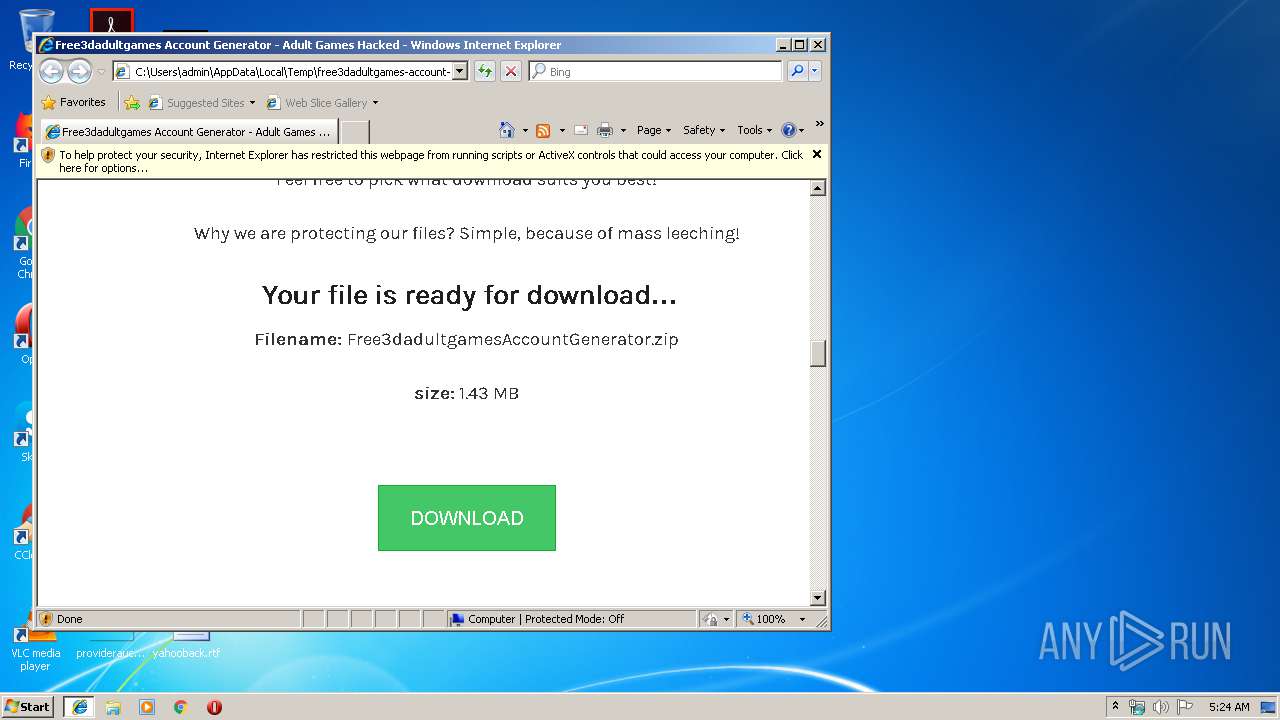Click the green Refresh page icon

click(485, 71)
